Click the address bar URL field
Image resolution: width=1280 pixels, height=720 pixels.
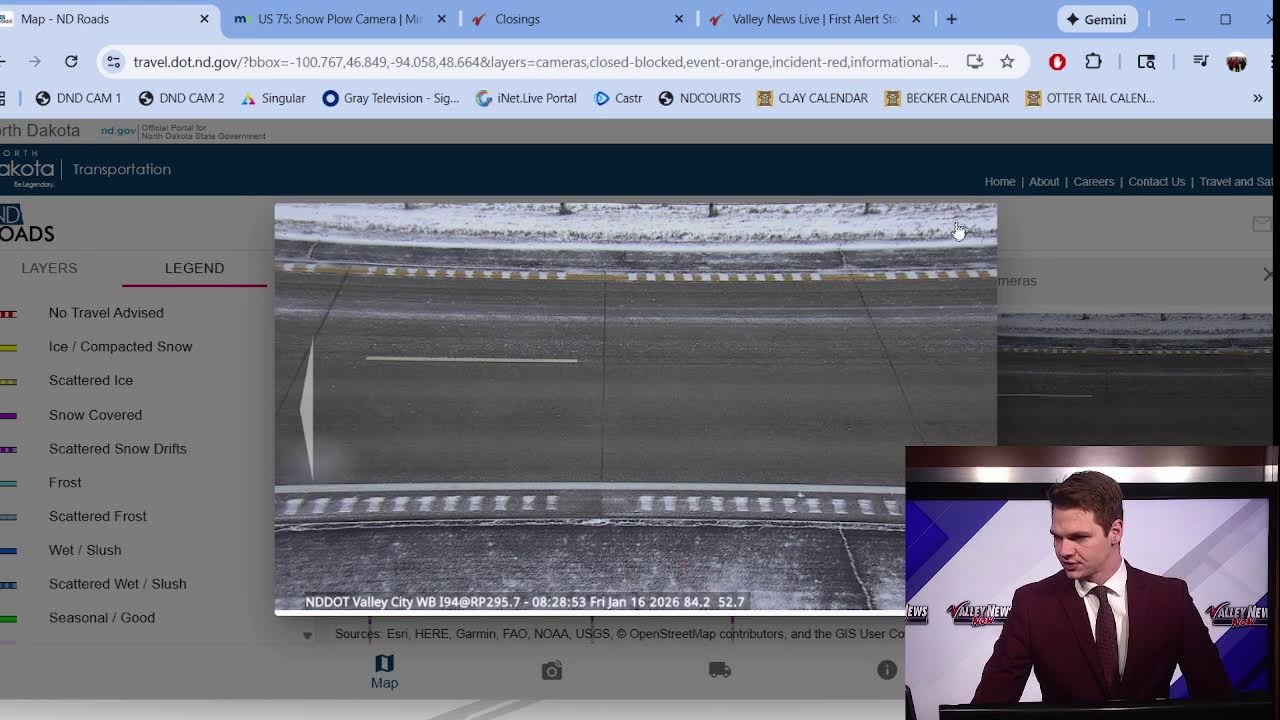[x=540, y=62]
